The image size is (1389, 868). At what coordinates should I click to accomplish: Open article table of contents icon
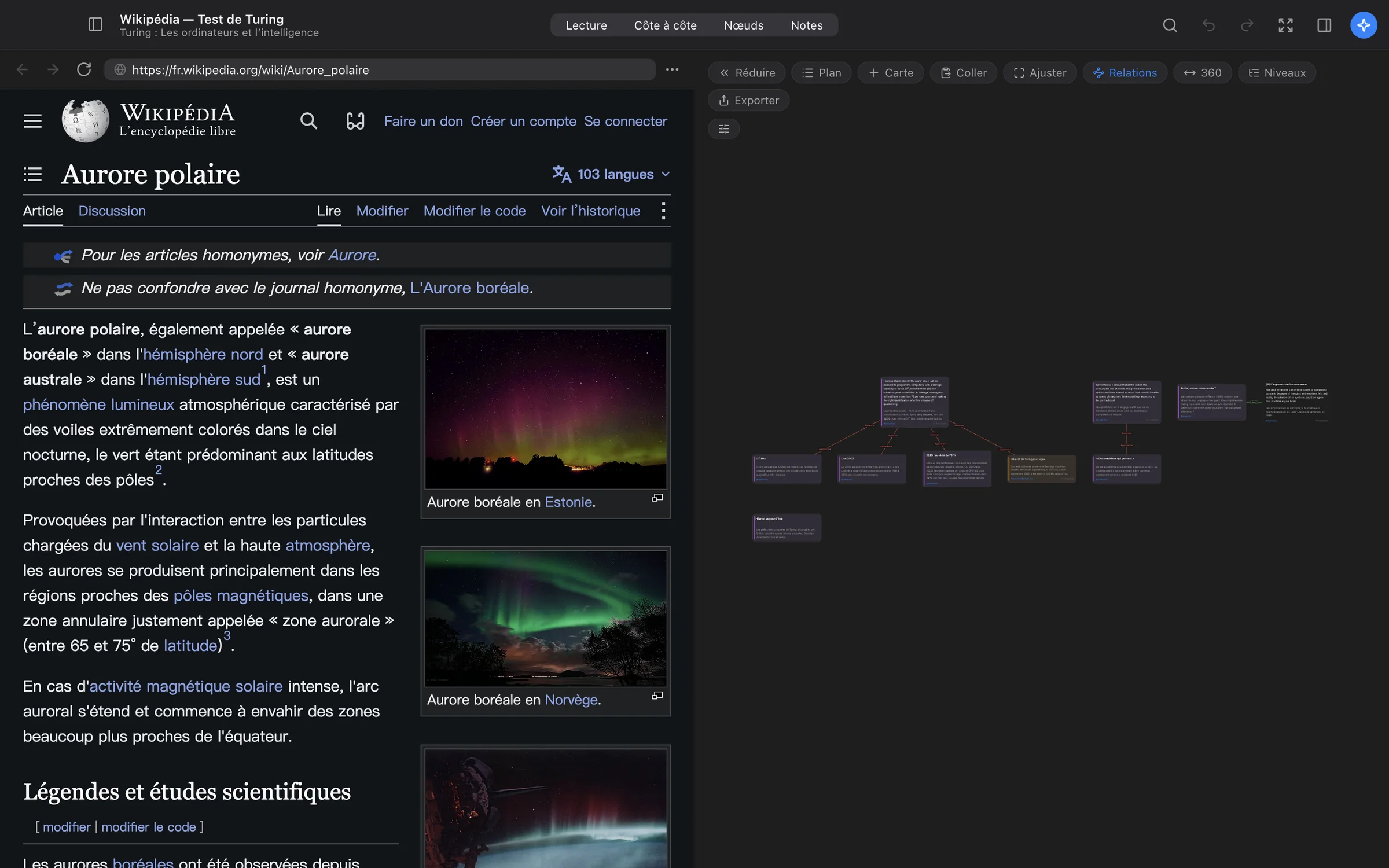click(33, 174)
